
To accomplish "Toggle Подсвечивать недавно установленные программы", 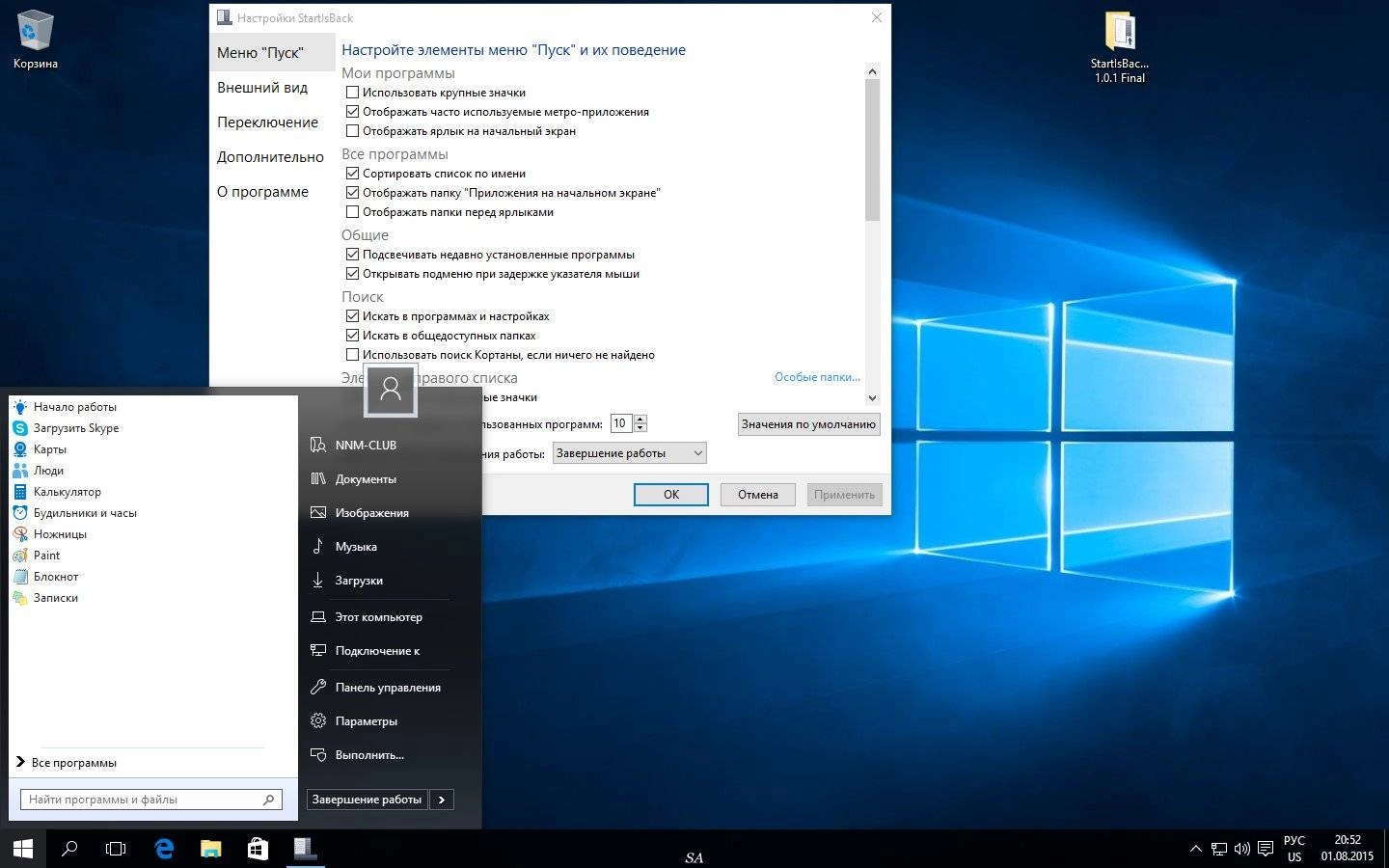I will (352, 255).
